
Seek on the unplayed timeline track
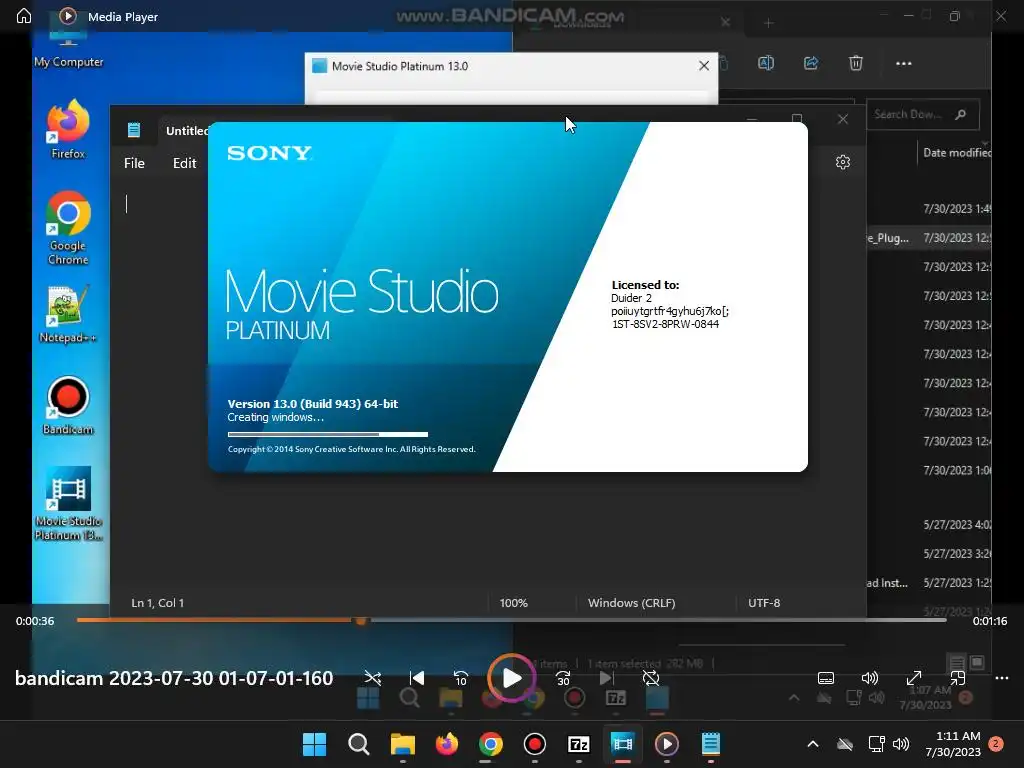(x=656, y=620)
